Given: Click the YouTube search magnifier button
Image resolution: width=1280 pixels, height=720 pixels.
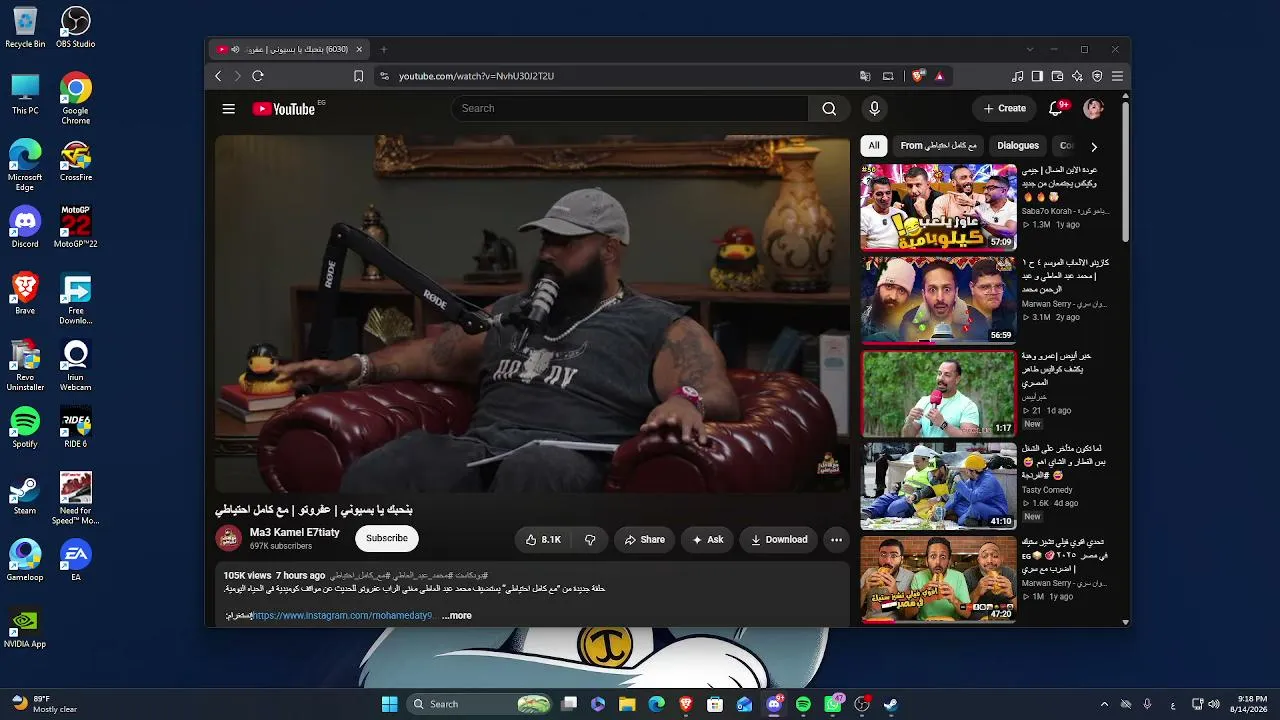Looking at the screenshot, I should (829, 109).
